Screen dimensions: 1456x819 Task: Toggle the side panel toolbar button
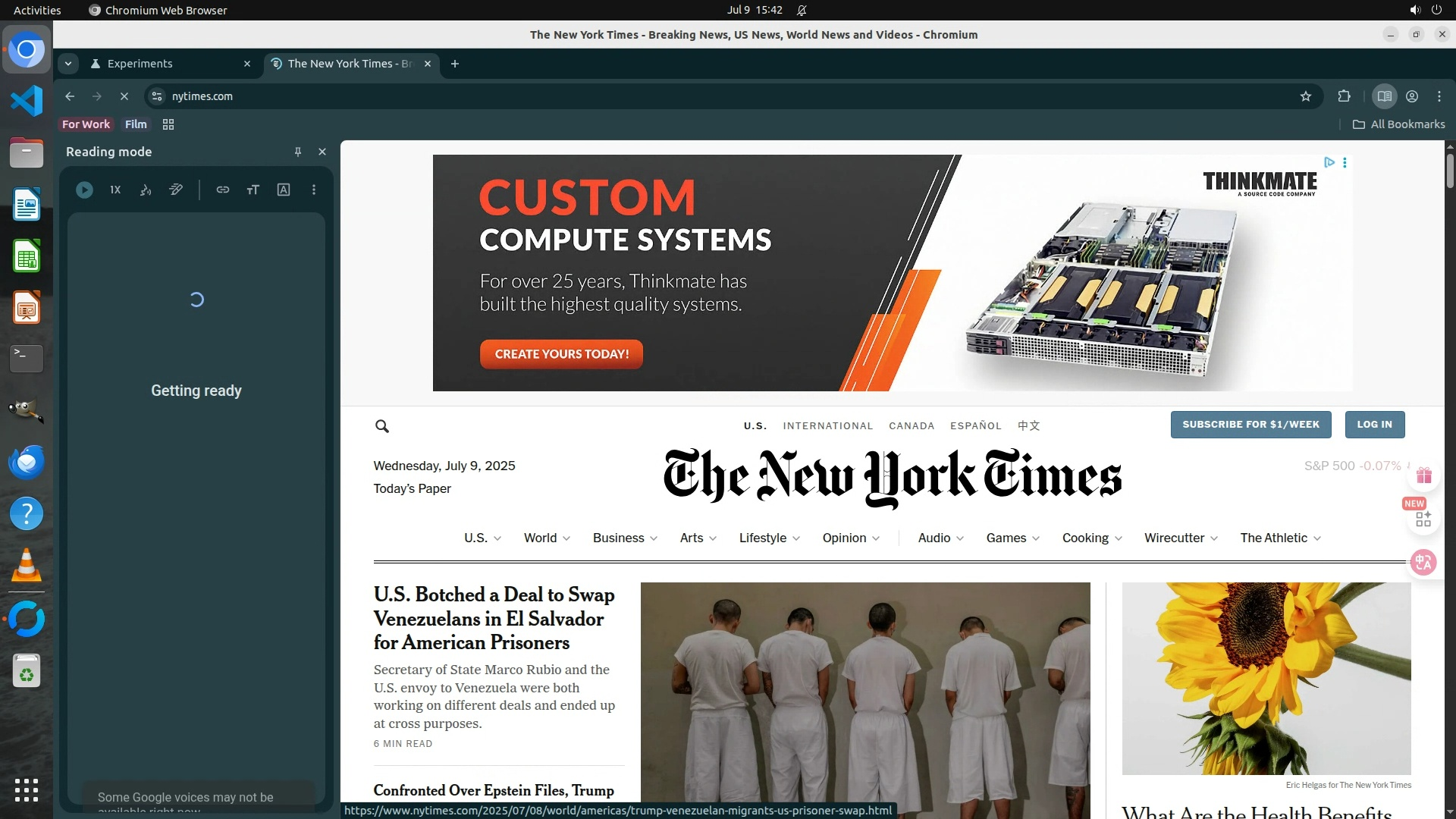(x=1384, y=96)
